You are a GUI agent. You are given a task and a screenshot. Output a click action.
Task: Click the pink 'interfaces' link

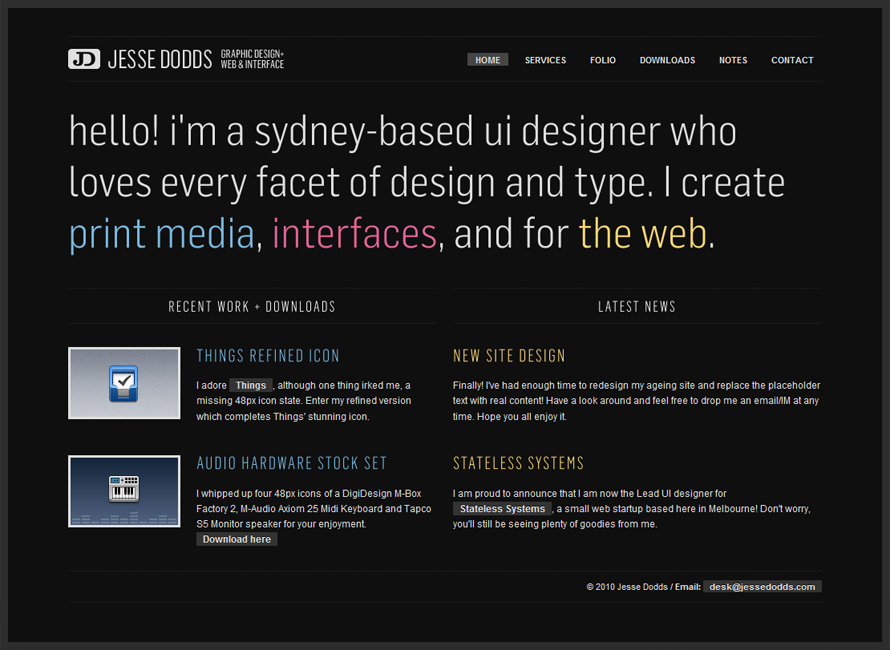355,234
